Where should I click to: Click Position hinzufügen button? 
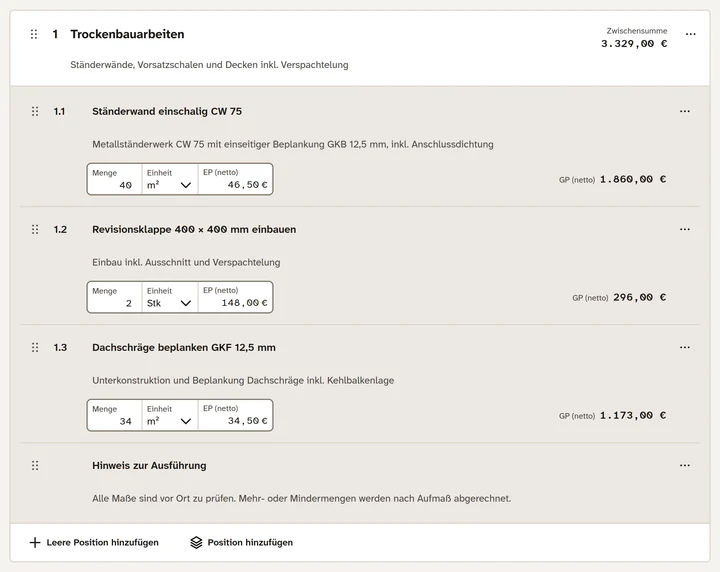242,543
